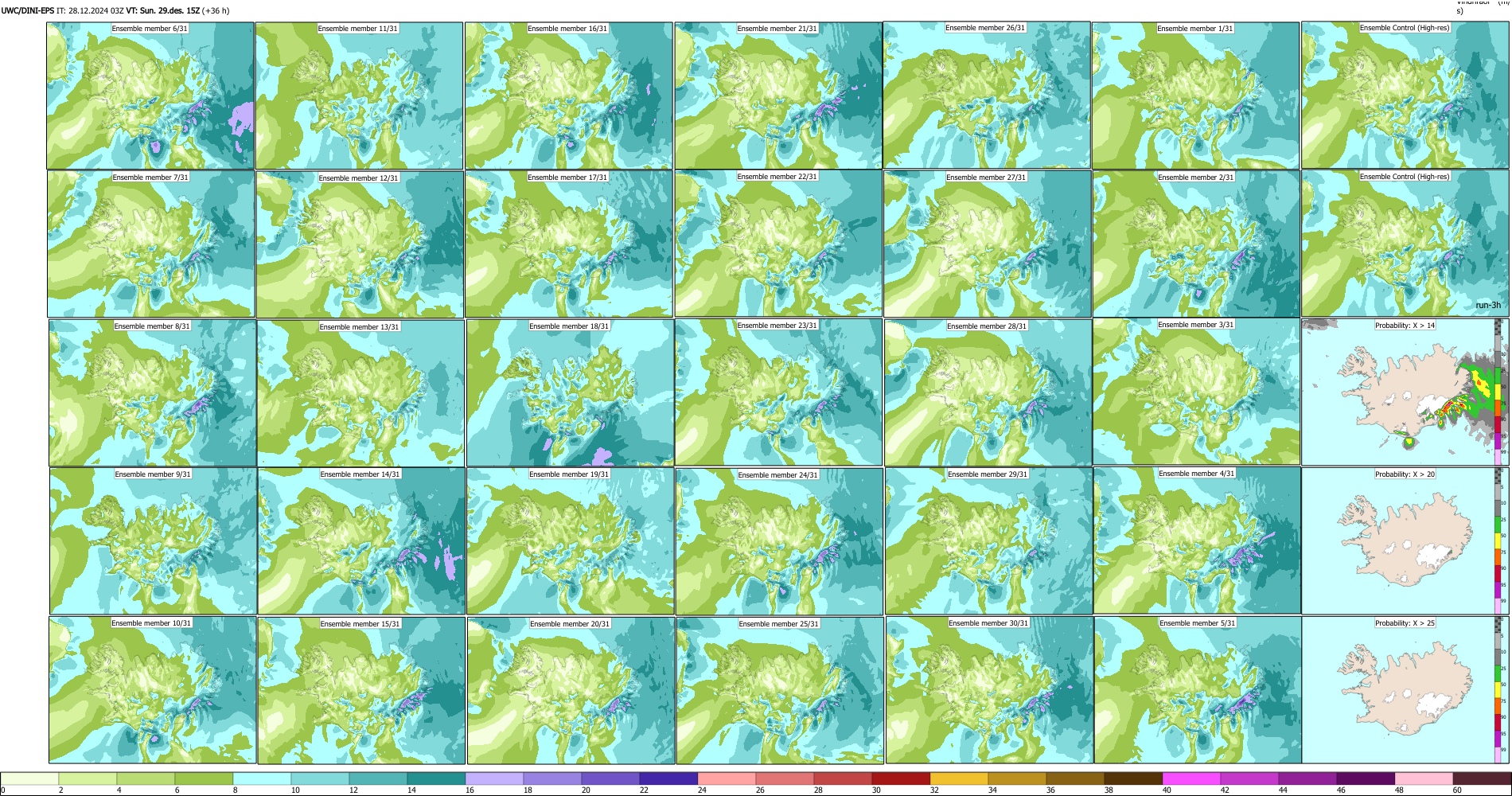Pick the 6–8 green legend swatch

(x=204, y=778)
